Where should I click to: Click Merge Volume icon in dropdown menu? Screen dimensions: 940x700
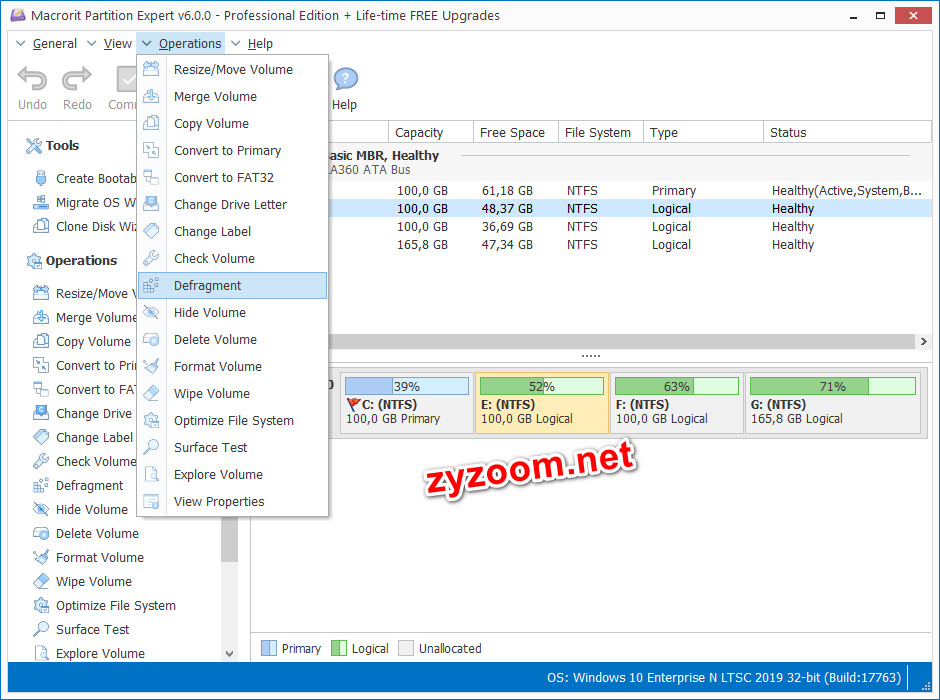(151, 96)
